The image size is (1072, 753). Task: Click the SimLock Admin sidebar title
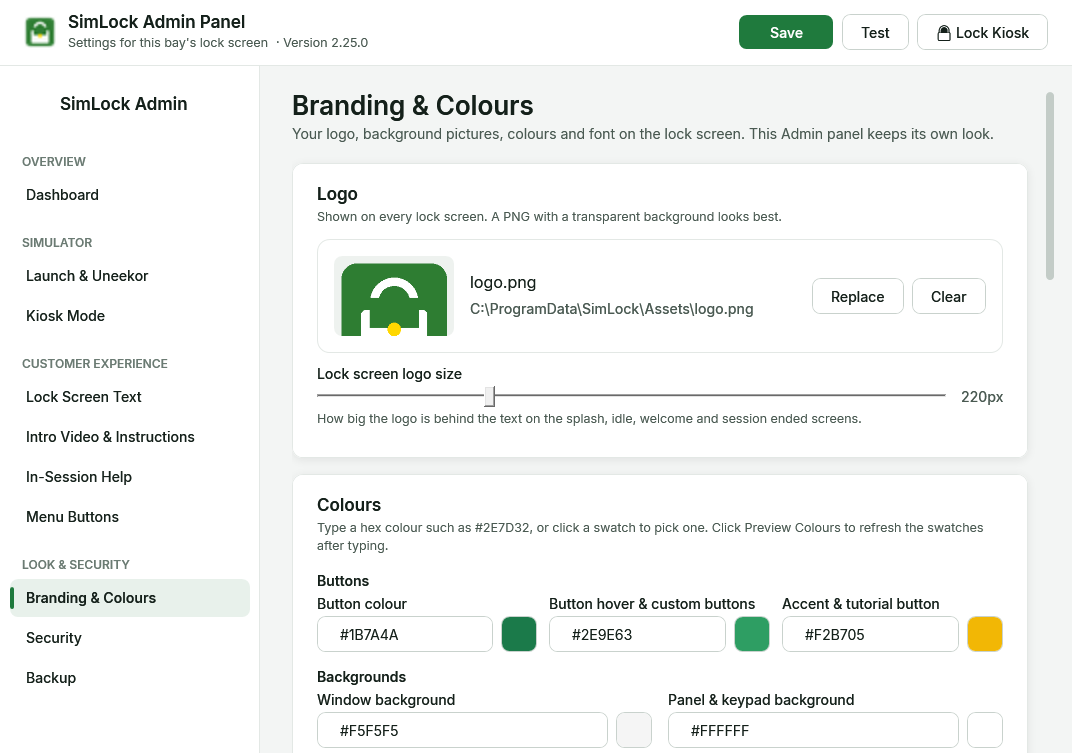pos(124,104)
